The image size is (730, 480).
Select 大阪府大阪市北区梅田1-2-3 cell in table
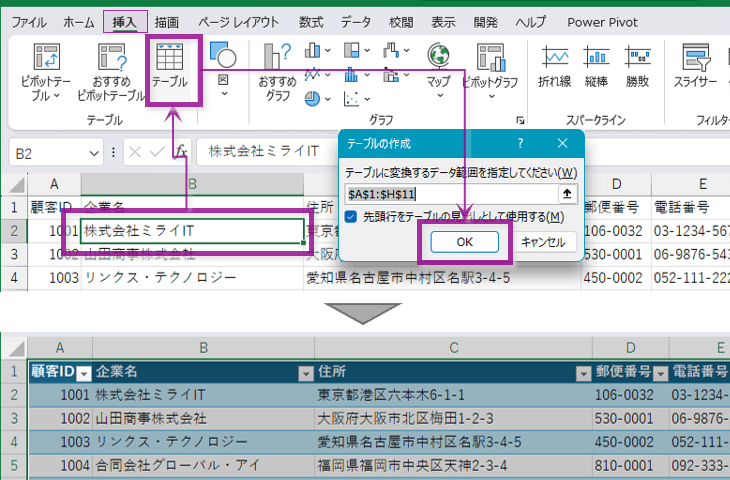tap(453, 419)
